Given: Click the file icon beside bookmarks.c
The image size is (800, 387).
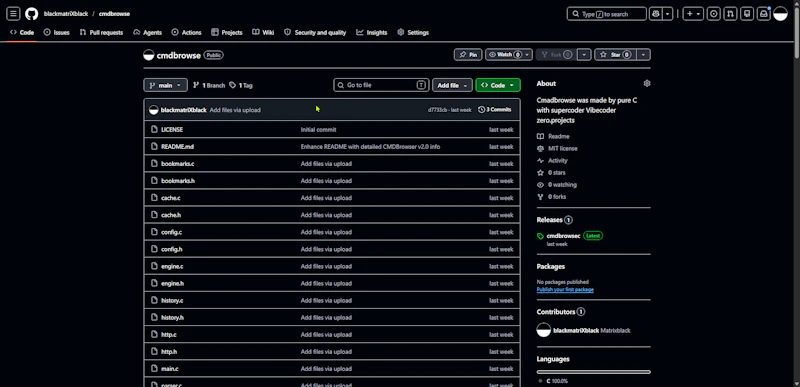Looking at the screenshot, I should (154, 164).
